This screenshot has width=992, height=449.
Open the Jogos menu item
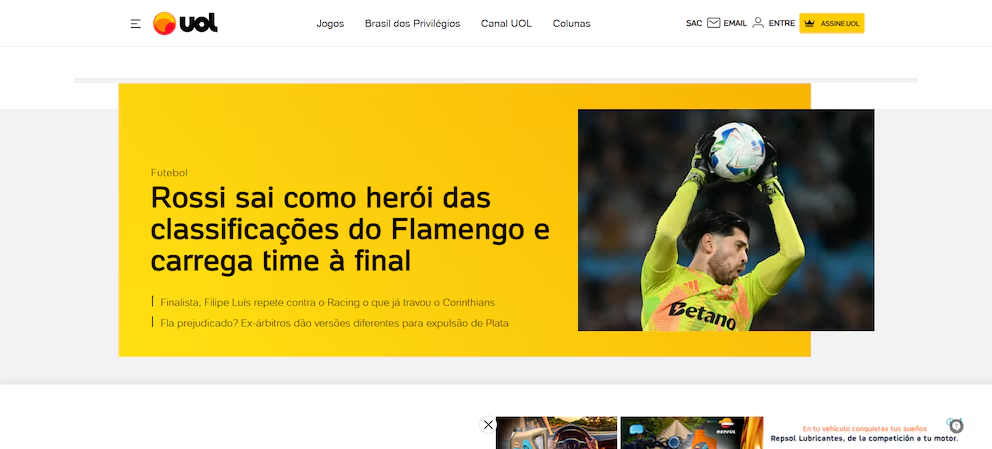330,23
